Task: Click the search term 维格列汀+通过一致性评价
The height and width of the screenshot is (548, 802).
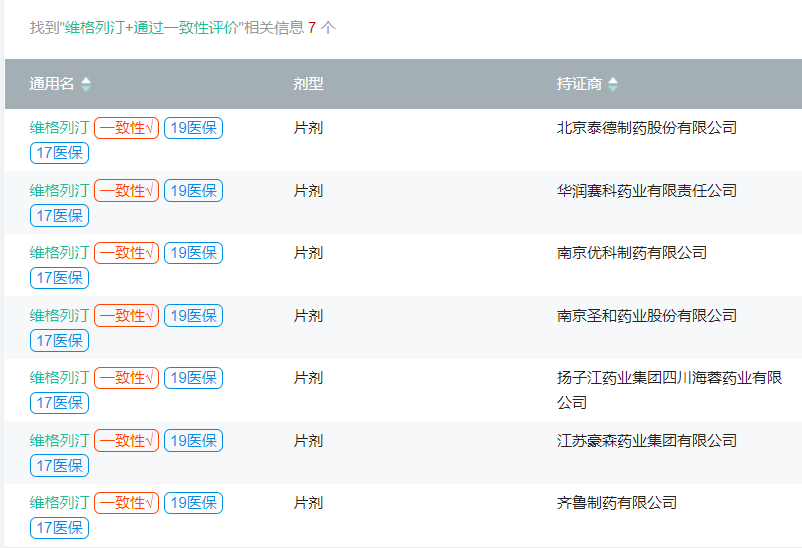Action: [151, 28]
